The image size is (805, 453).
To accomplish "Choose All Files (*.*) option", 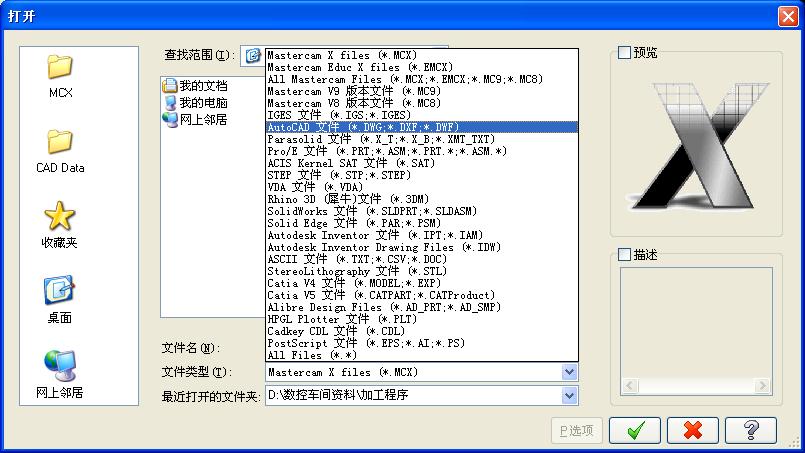I will 422,355.
